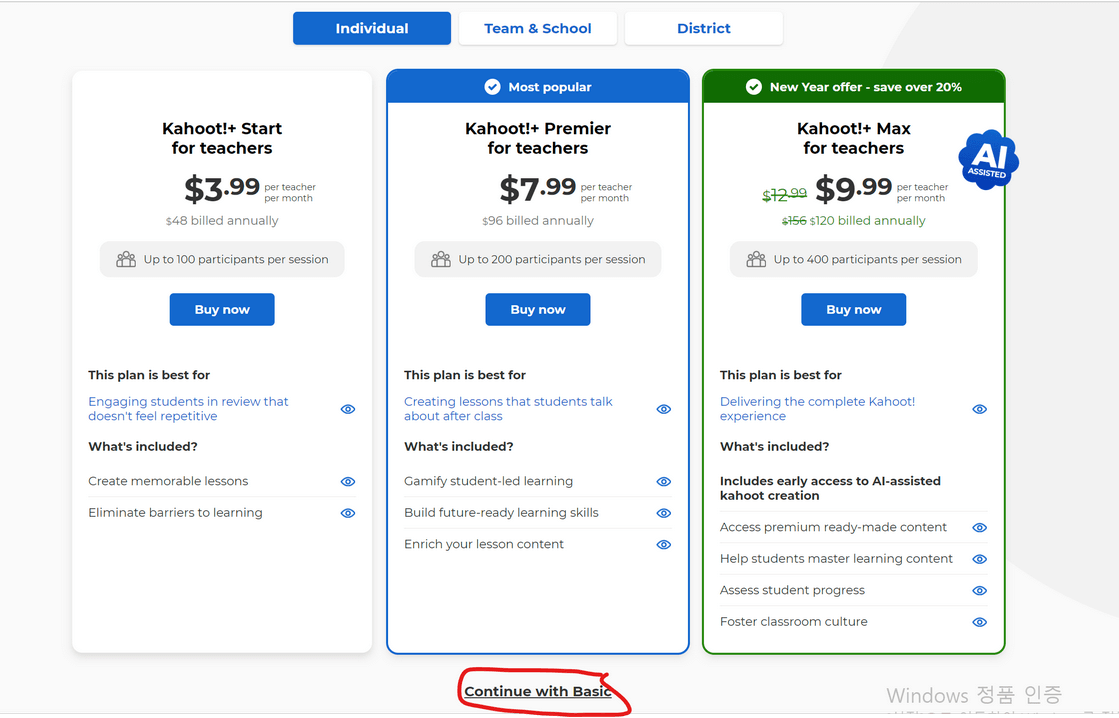Image resolution: width=1119 pixels, height=718 pixels.
Task: Toggle eye icon for Enrich your lesson content
Action: 664,545
